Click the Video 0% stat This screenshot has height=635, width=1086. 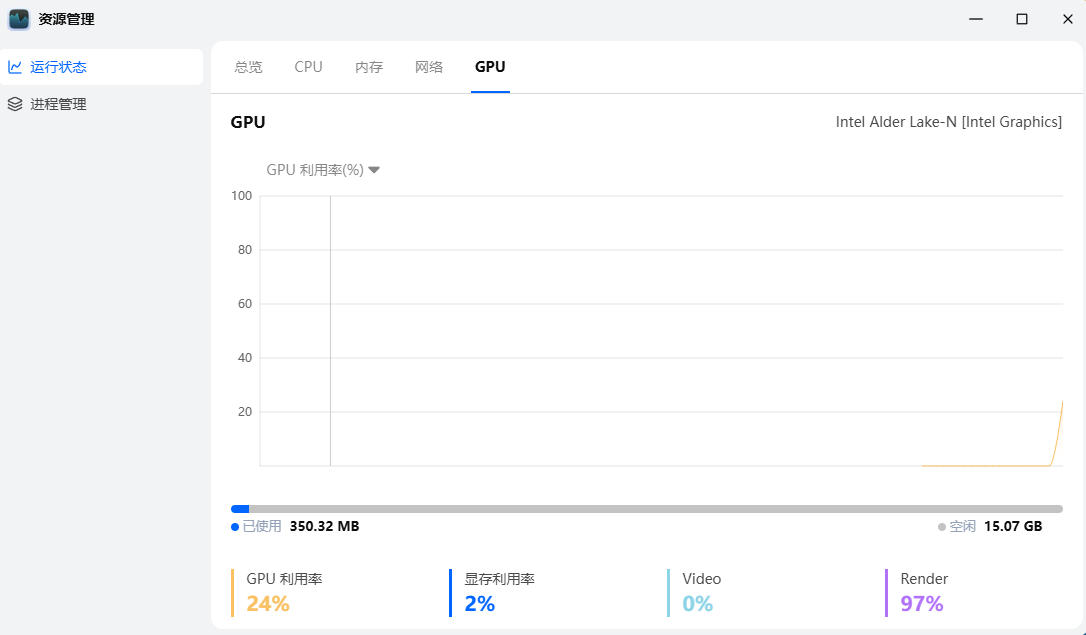click(x=701, y=592)
